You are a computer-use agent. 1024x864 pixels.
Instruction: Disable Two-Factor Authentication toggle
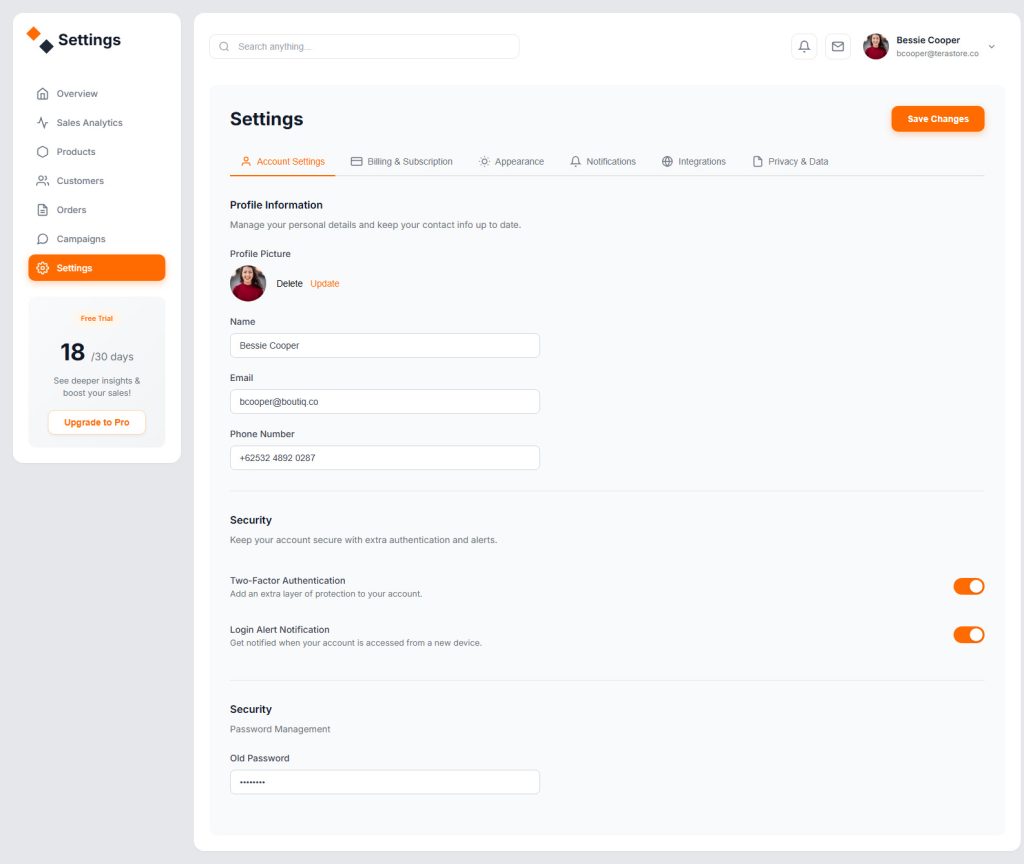tap(968, 586)
